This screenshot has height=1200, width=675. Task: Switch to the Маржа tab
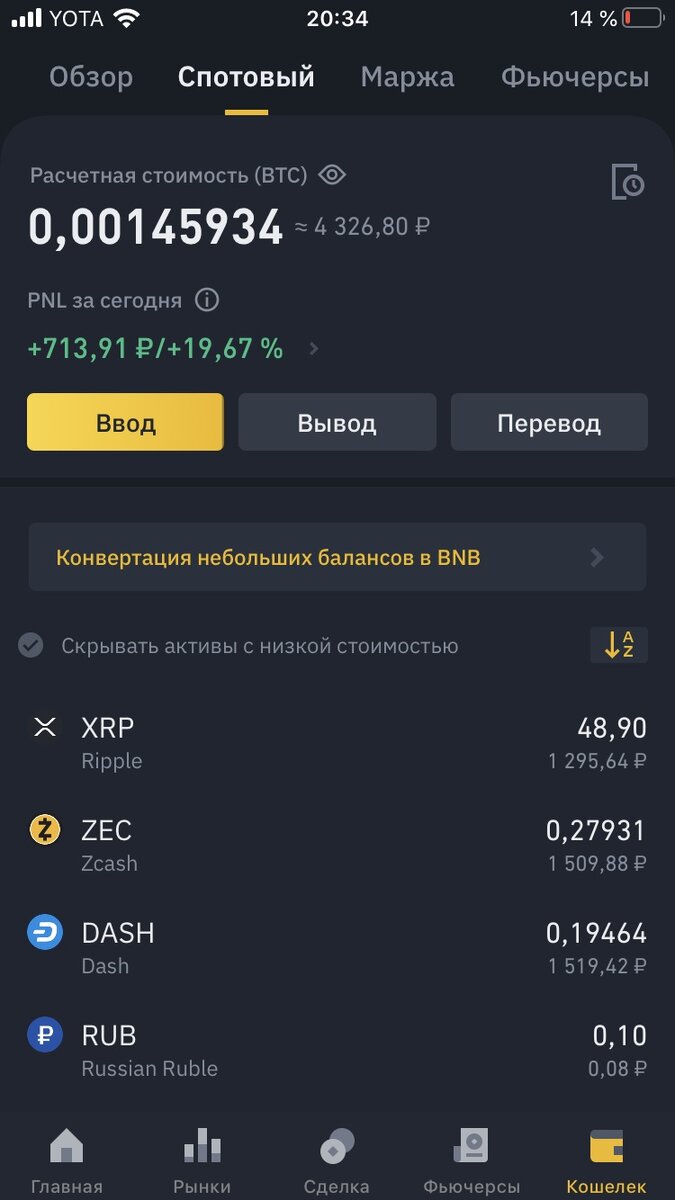[x=407, y=77]
